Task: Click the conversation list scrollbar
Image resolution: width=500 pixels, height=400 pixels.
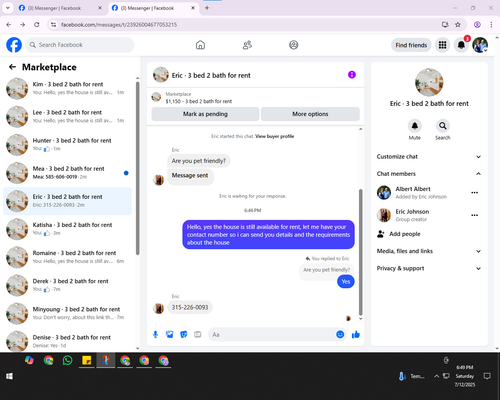Action: [x=137, y=167]
